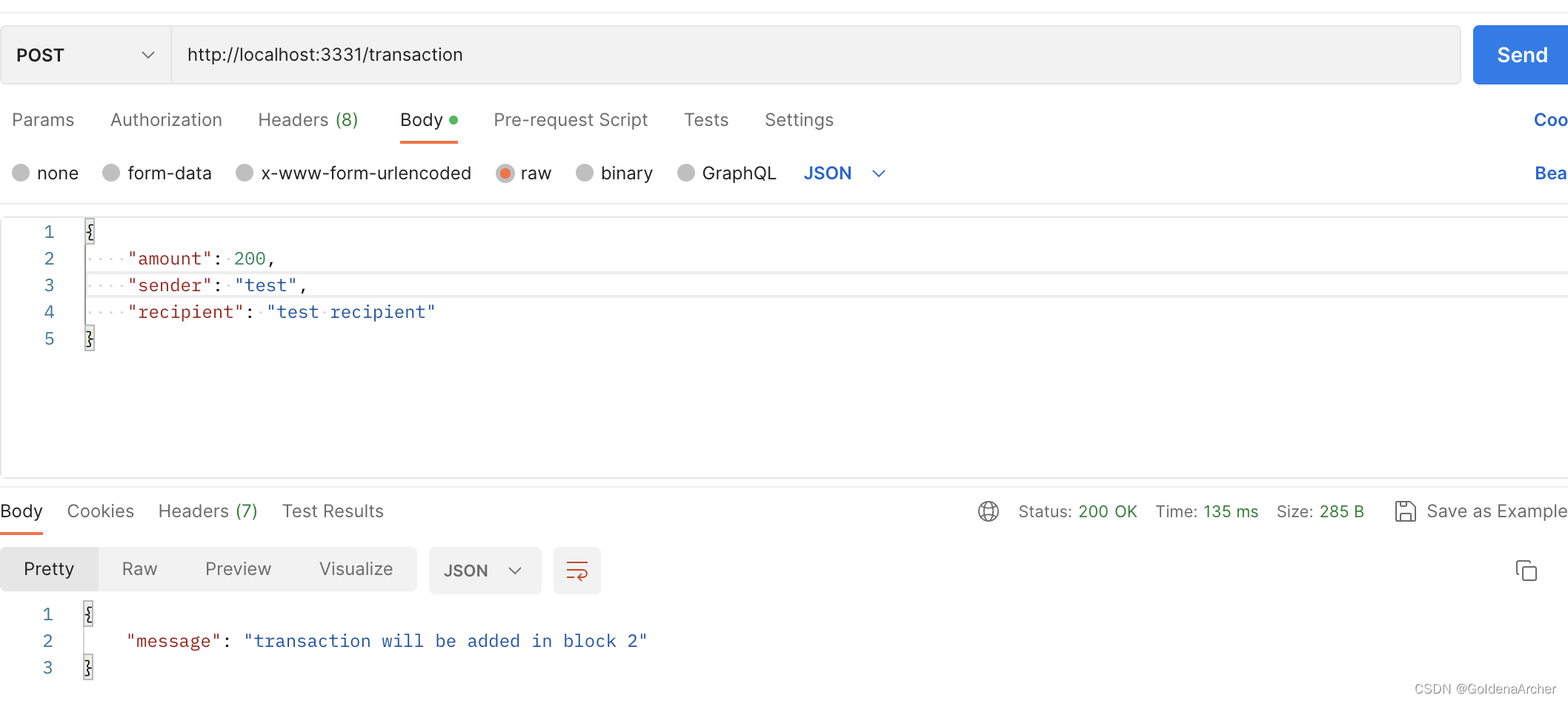Image resolution: width=1568 pixels, height=701 pixels.
Task: Open the Tests tab
Action: (x=706, y=120)
